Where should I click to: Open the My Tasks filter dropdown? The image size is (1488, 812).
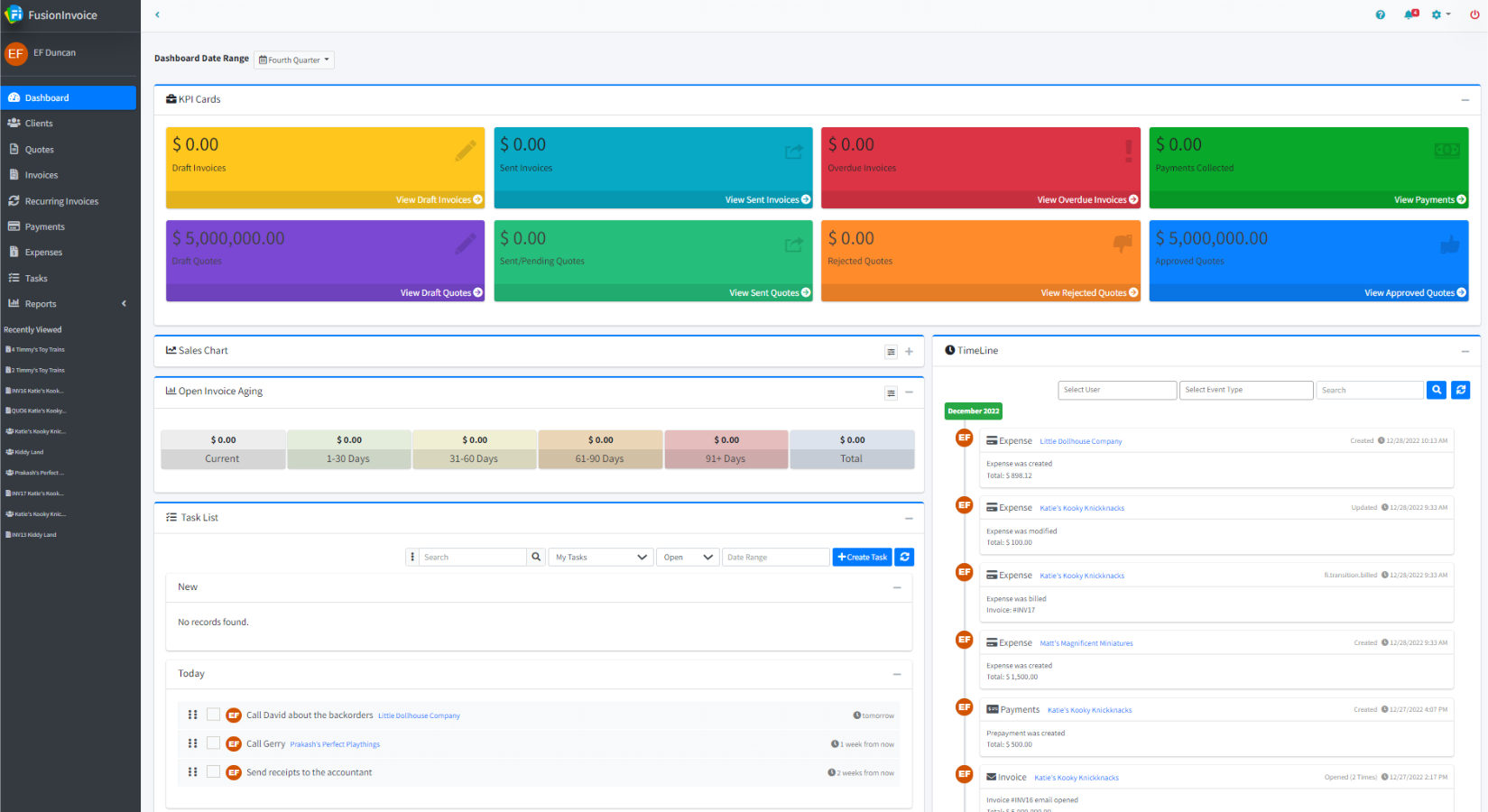(x=601, y=558)
